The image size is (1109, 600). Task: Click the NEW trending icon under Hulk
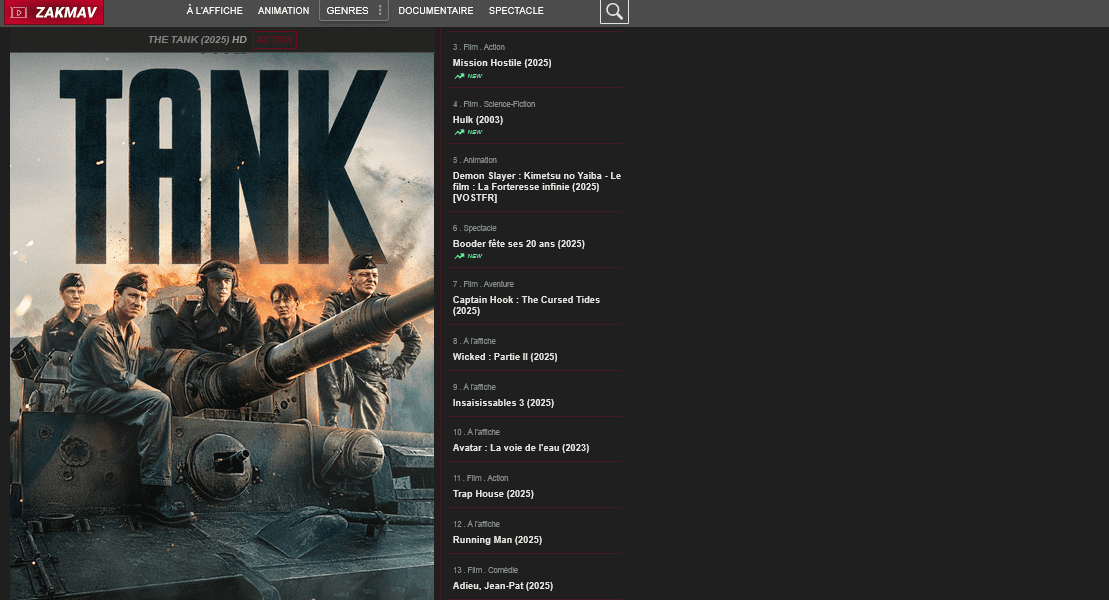pos(460,132)
